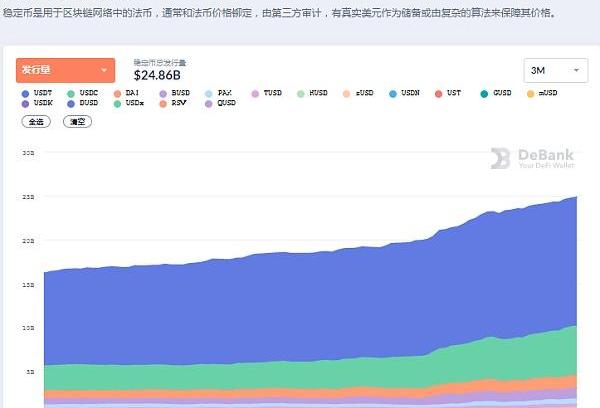Click the teal GUSD legend dot
The image size is (600, 408).
[484, 94]
